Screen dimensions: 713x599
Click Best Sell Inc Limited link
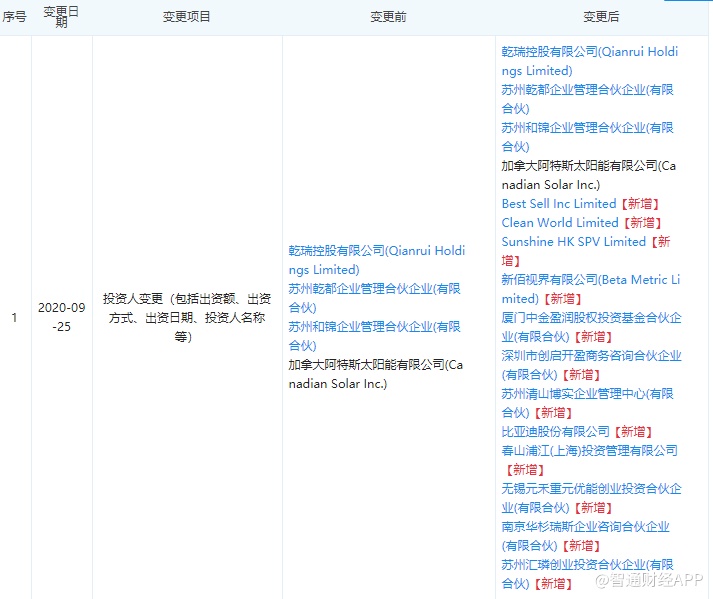click(559, 204)
